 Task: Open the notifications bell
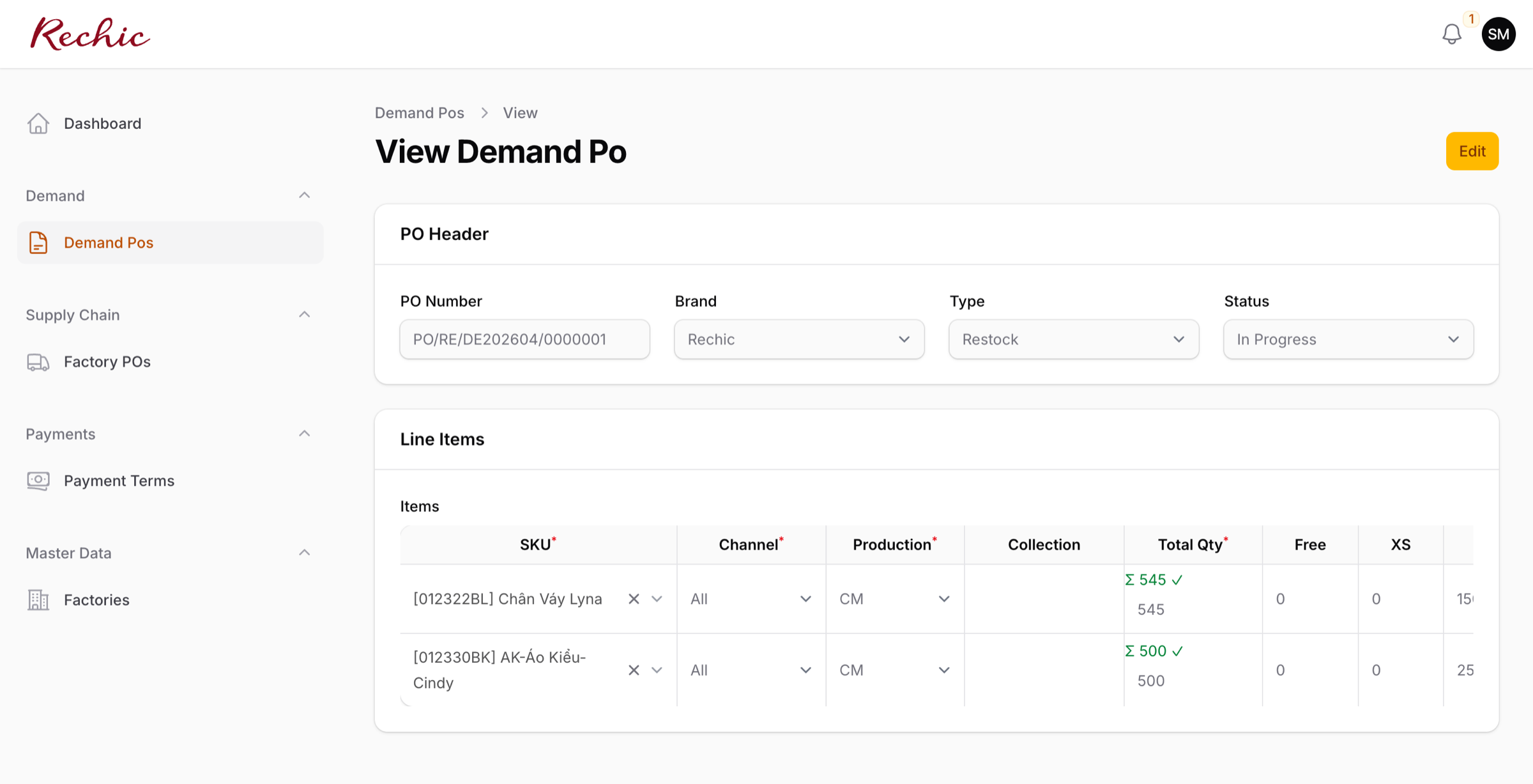click(x=1451, y=34)
